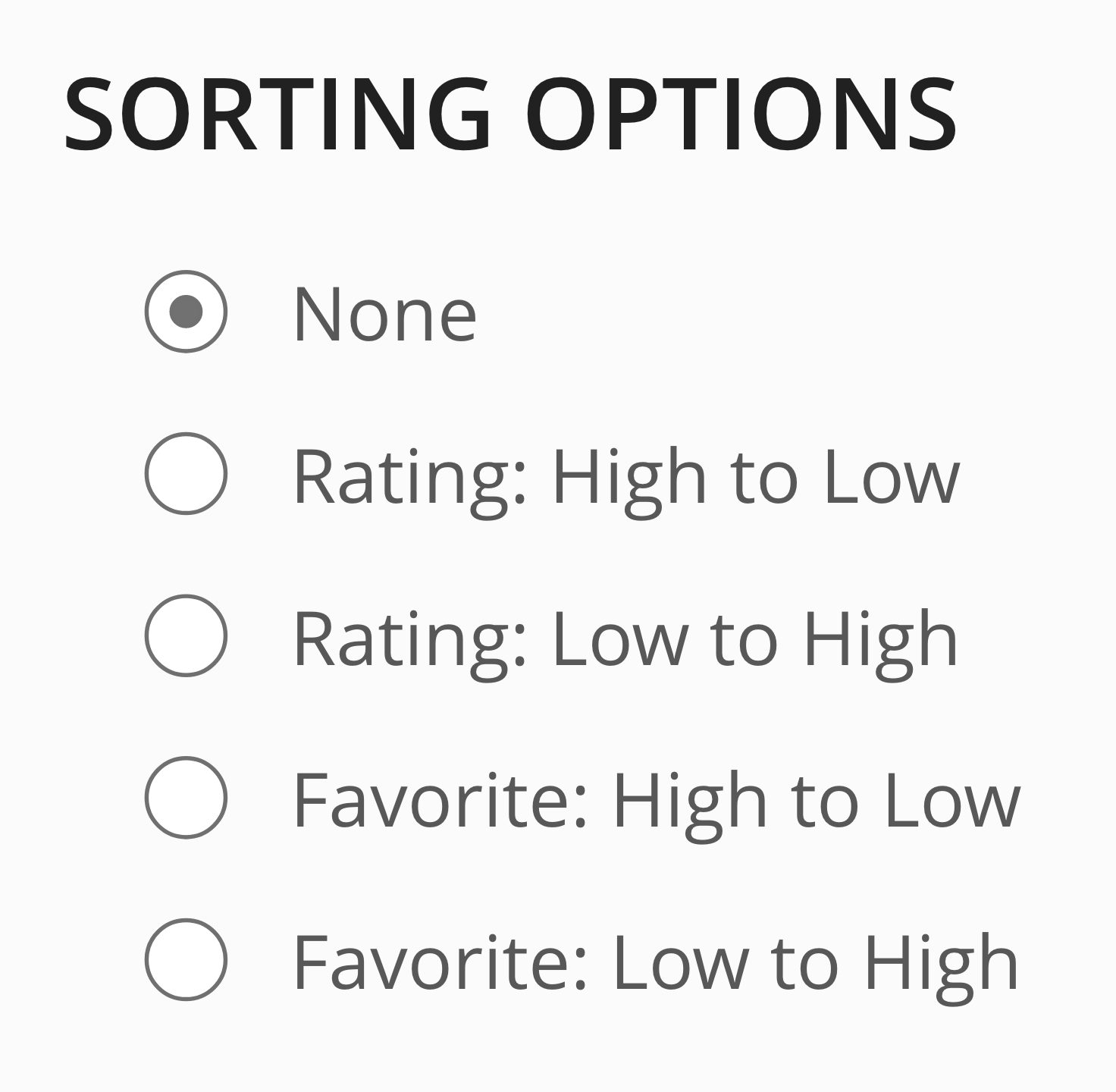Sort by highest rating first
This screenshot has width=1116, height=1092.
point(186,473)
